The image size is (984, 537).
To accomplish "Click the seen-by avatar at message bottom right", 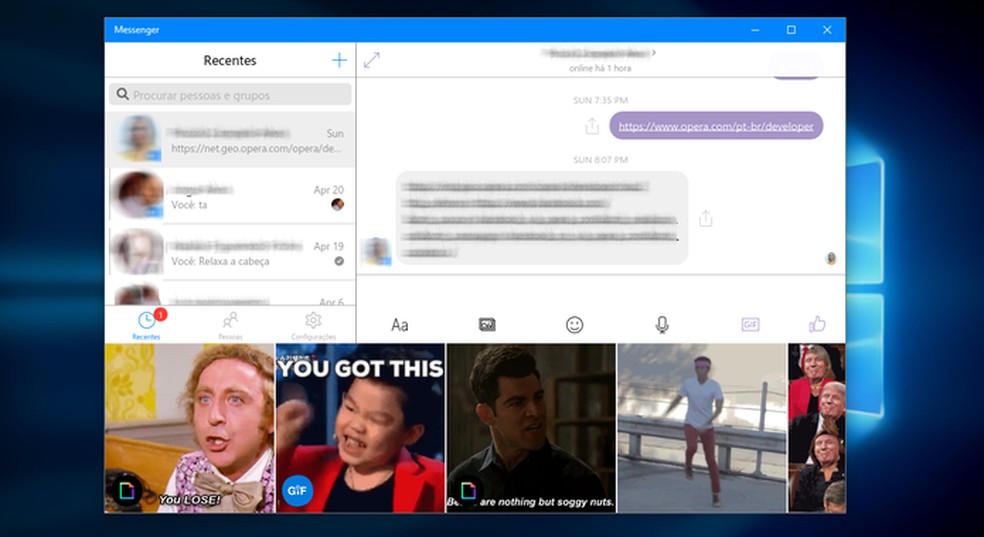I will click(x=831, y=258).
